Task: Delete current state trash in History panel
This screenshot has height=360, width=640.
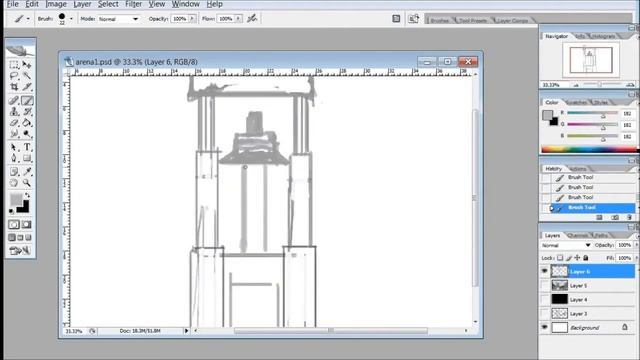Action: coord(629,218)
